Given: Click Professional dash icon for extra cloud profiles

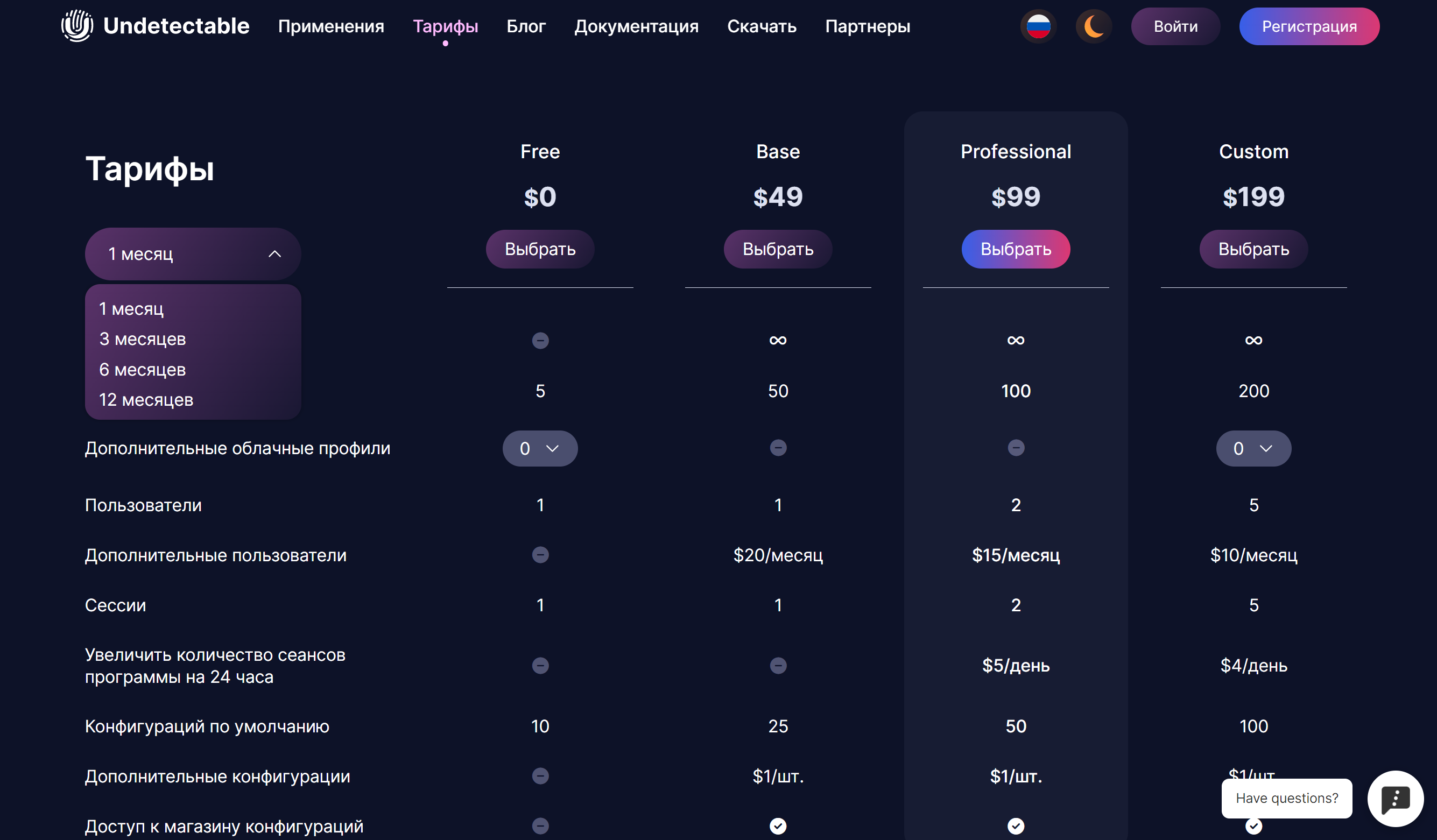Looking at the screenshot, I should (x=1016, y=448).
